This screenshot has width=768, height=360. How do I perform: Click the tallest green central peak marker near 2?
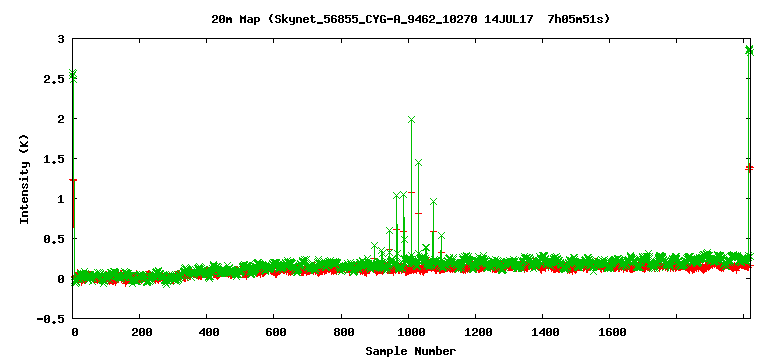[411, 120]
